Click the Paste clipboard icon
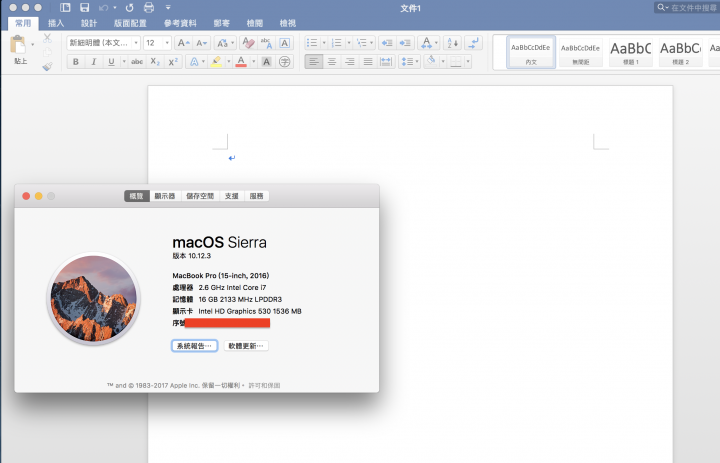The height and width of the screenshot is (463, 720). (18, 45)
